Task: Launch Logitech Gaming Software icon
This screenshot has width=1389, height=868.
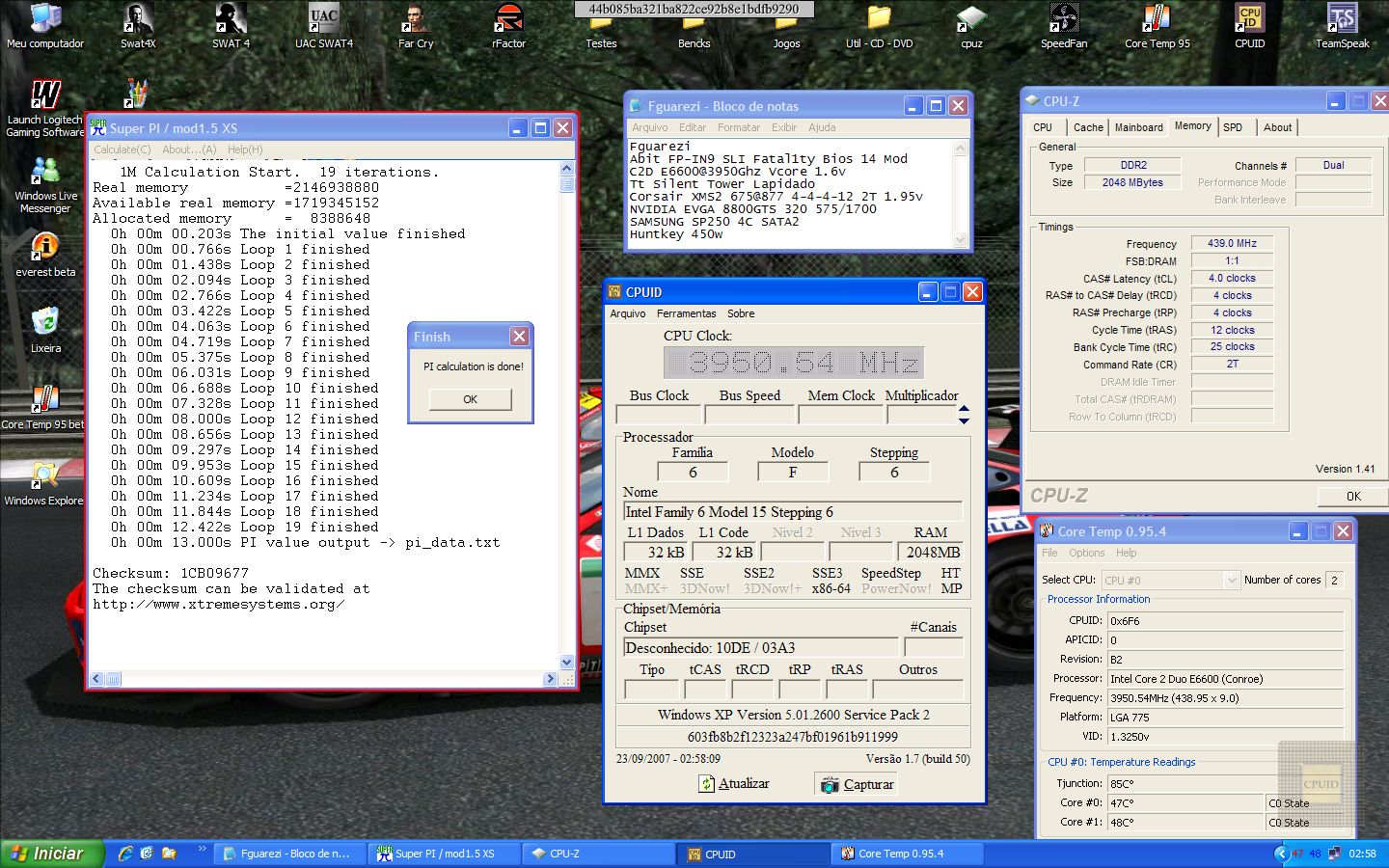Action: pos(44,108)
